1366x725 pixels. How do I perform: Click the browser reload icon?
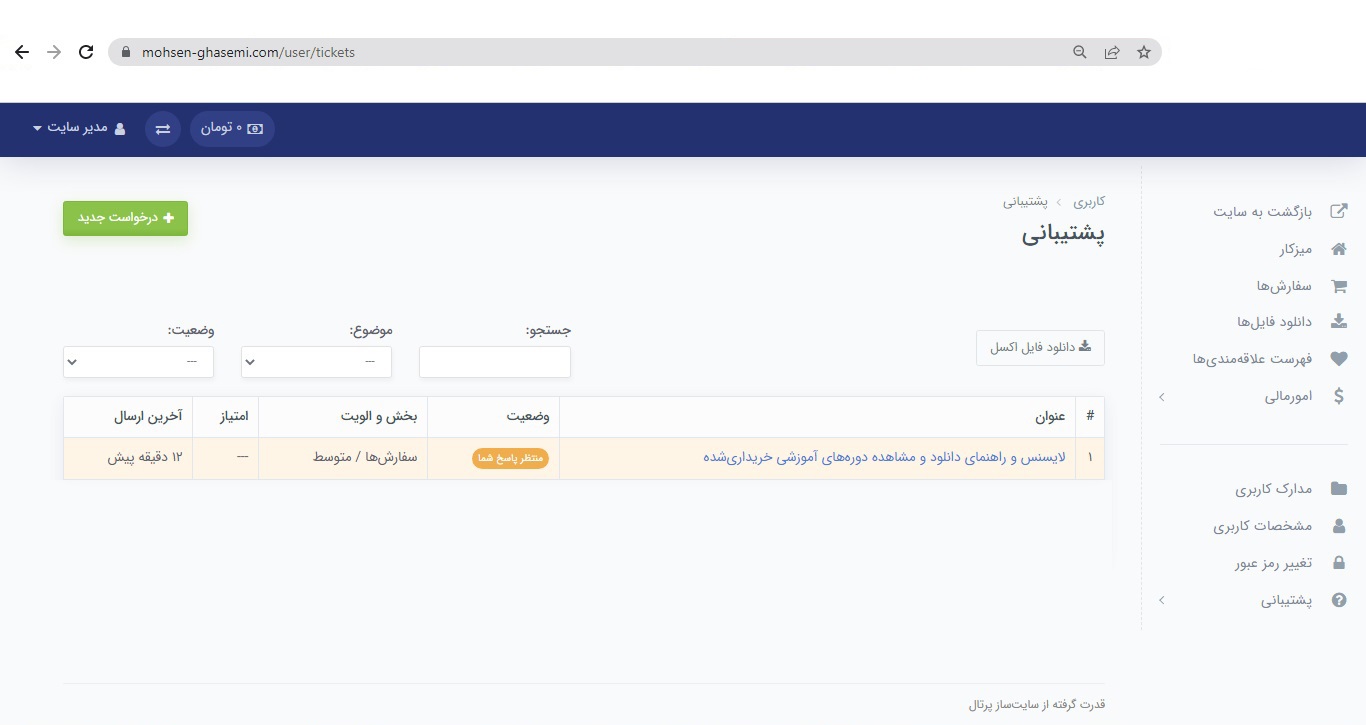tap(86, 52)
